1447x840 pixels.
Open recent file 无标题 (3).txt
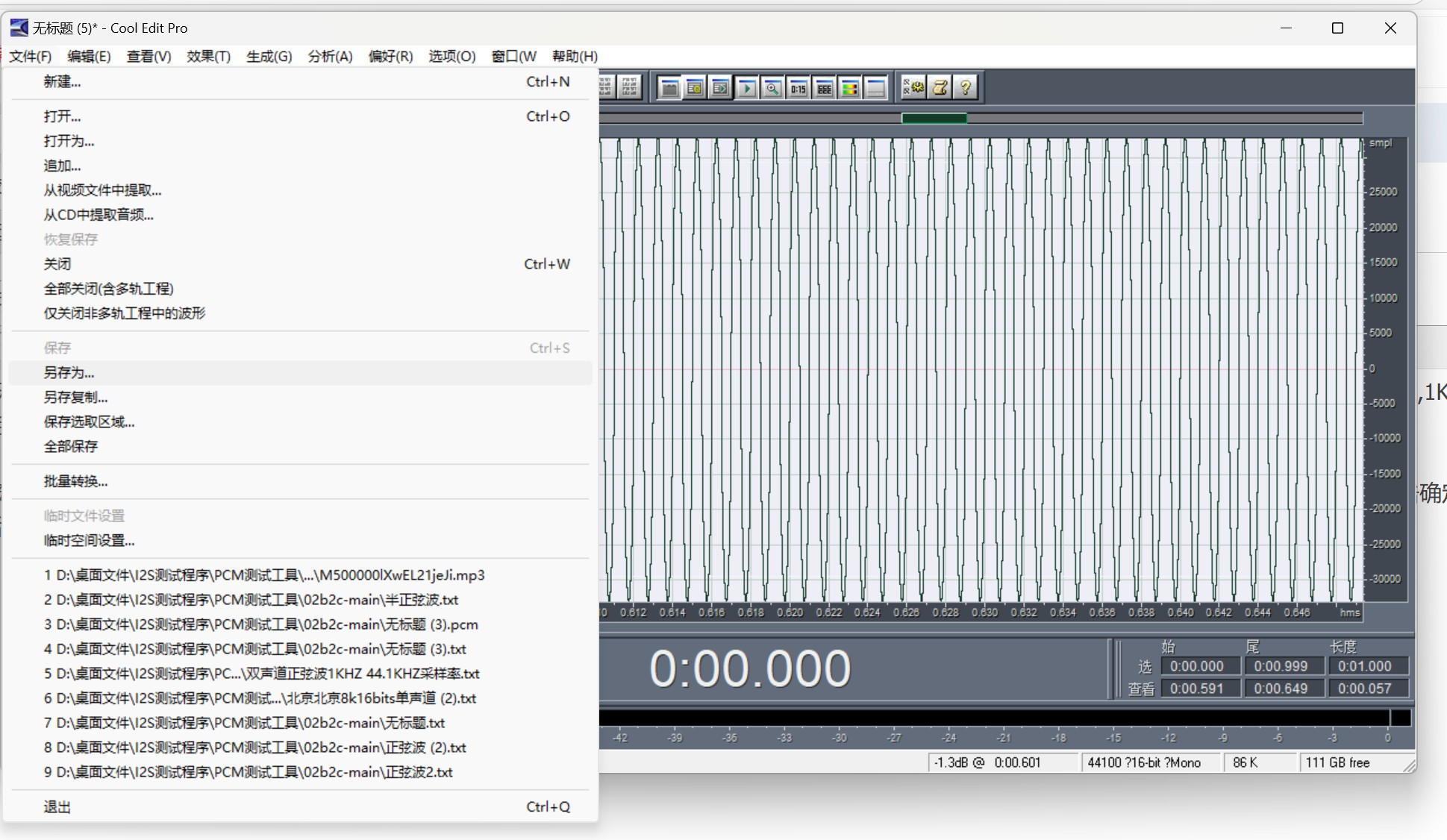[x=300, y=649]
